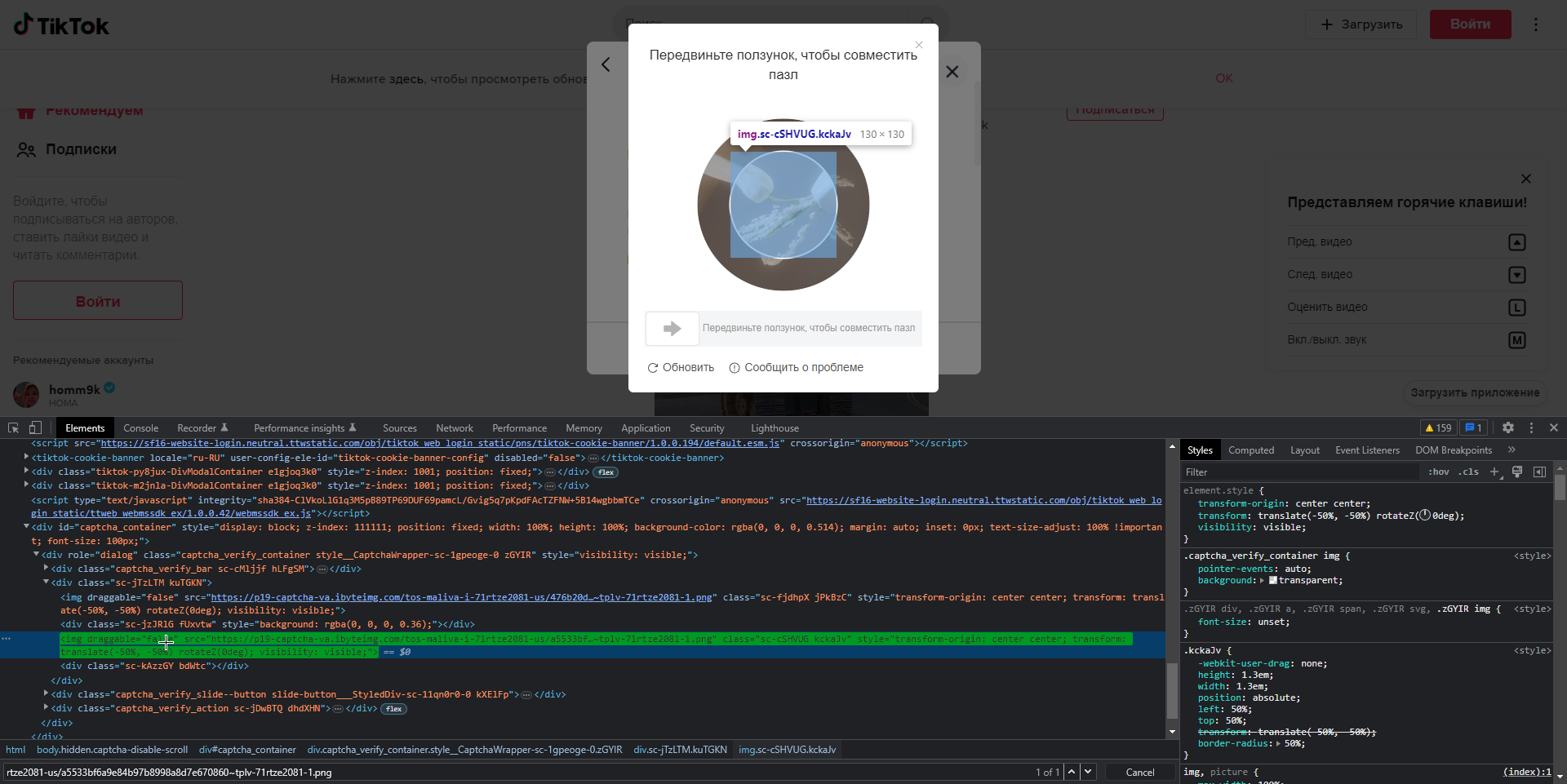Expand the captcha_verify_bar div node
The height and width of the screenshot is (784, 1567).
point(47,569)
